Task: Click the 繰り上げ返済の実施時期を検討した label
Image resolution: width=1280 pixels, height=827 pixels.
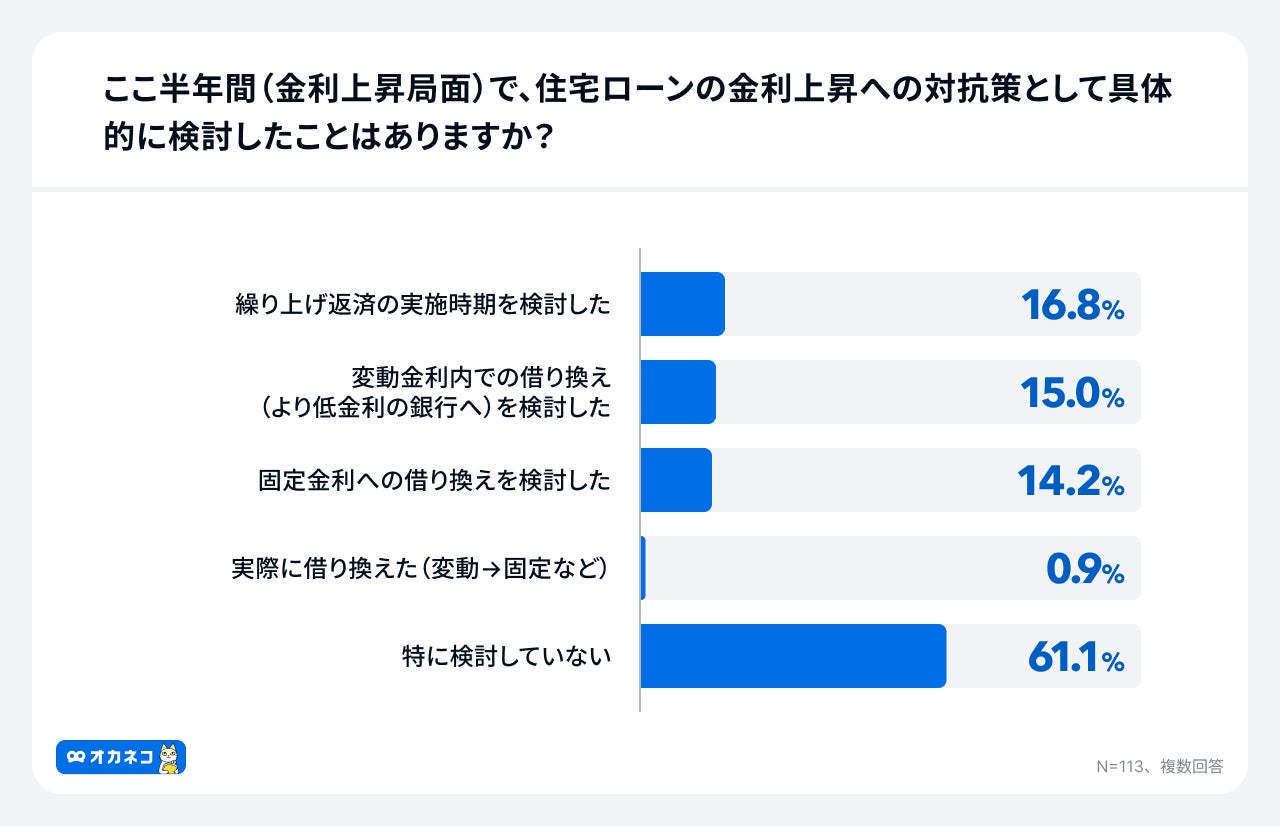Action: (423, 304)
